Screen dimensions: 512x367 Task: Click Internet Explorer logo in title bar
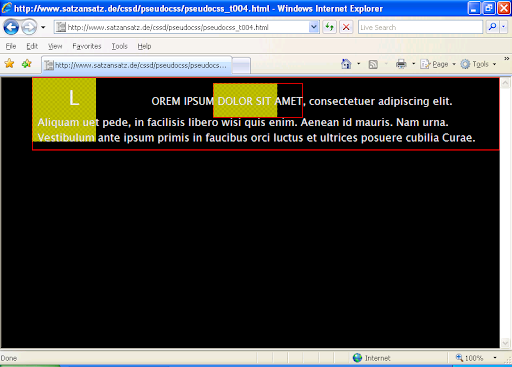pyautogui.click(x=6, y=8)
